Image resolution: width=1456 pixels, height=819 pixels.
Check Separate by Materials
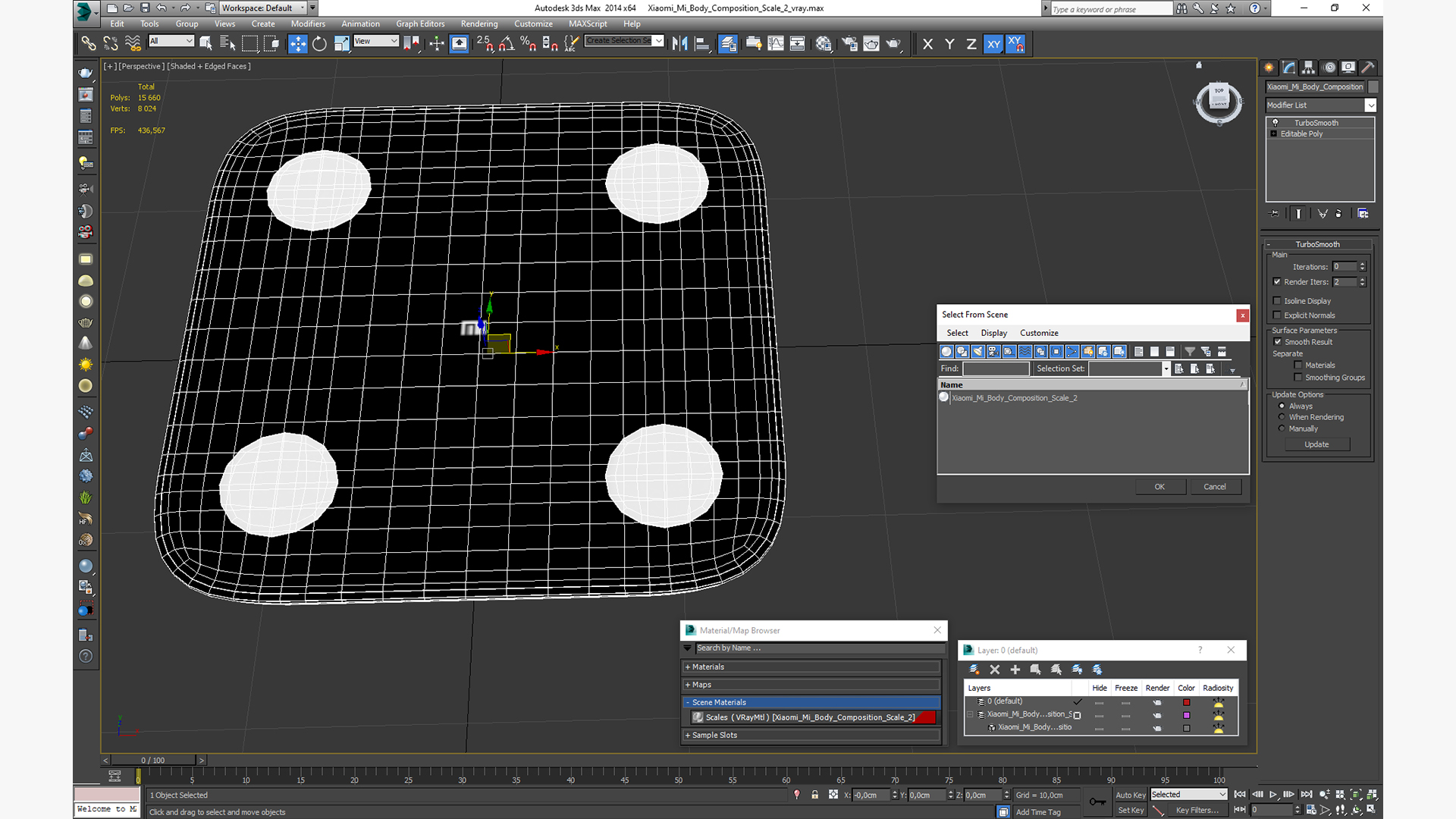tap(1298, 366)
